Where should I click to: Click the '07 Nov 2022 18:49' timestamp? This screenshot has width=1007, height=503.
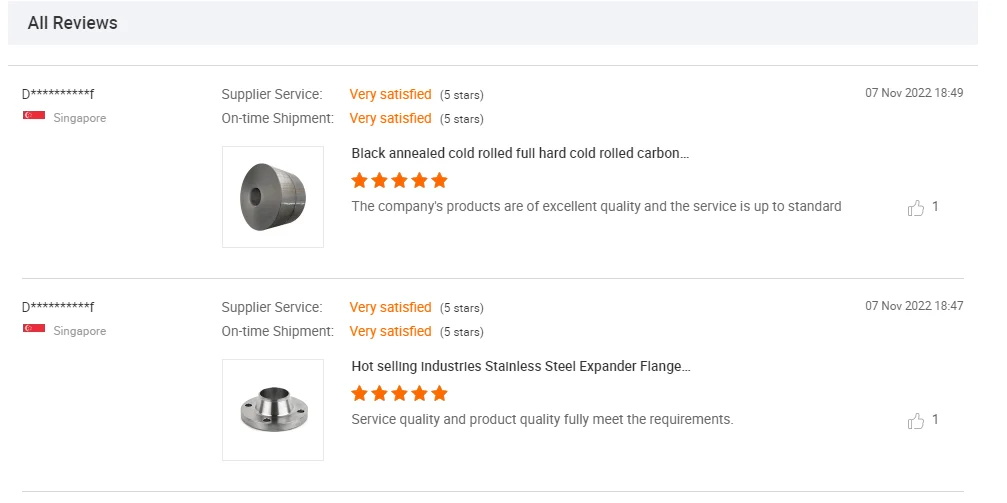pyautogui.click(x=914, y=93)
